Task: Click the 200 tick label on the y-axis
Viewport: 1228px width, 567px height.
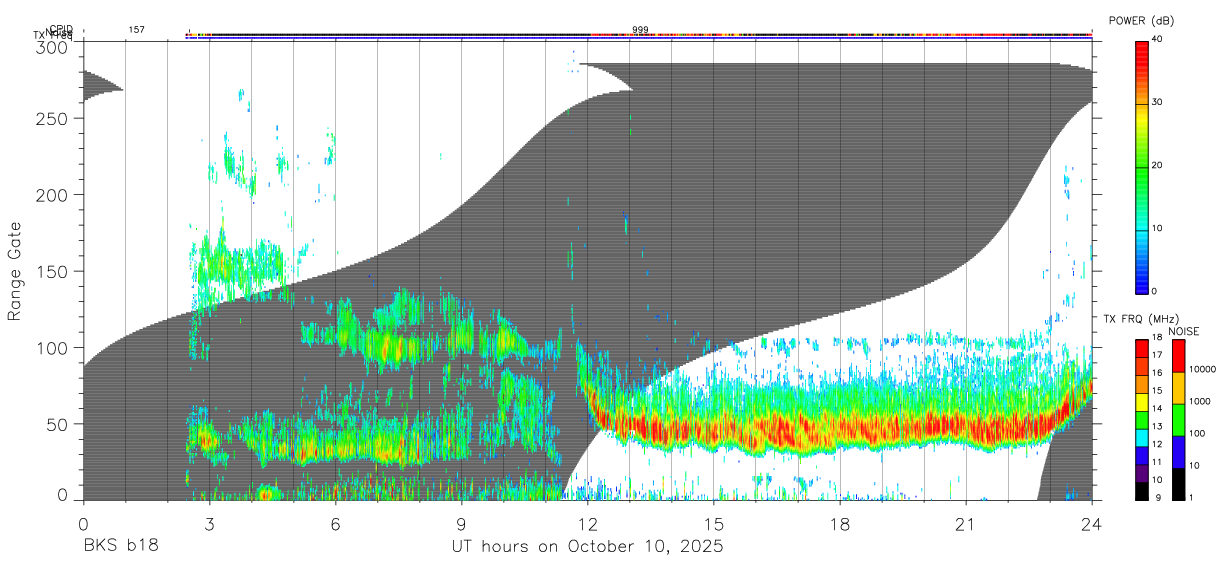Action: (x=52, y=195)
